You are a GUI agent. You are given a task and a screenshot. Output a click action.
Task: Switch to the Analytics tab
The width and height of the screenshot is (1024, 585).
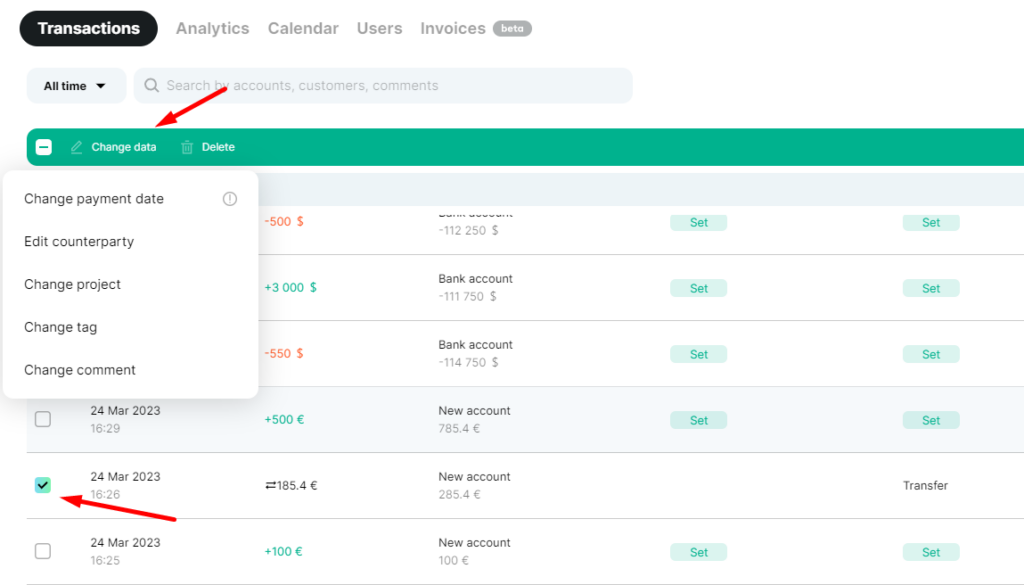[x=212, y=29]
